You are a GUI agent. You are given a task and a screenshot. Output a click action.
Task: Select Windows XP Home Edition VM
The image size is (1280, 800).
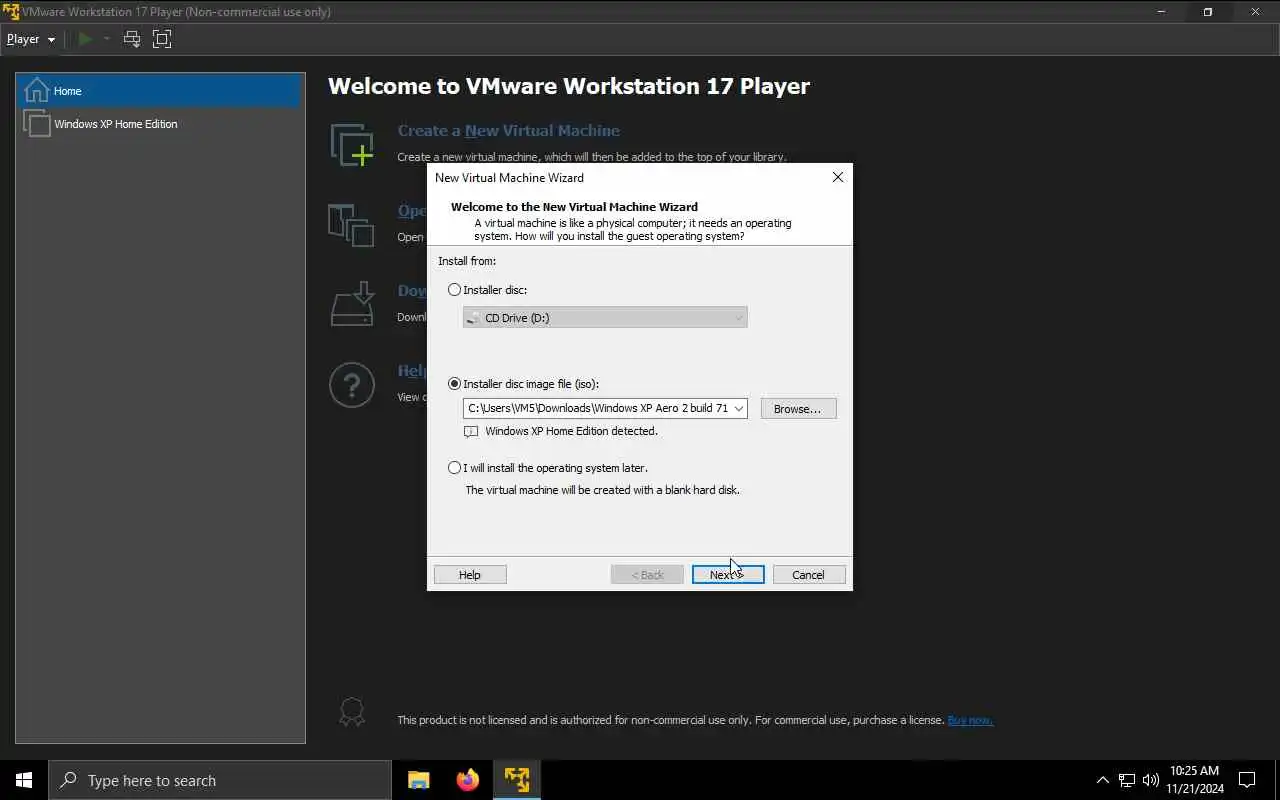160,124
